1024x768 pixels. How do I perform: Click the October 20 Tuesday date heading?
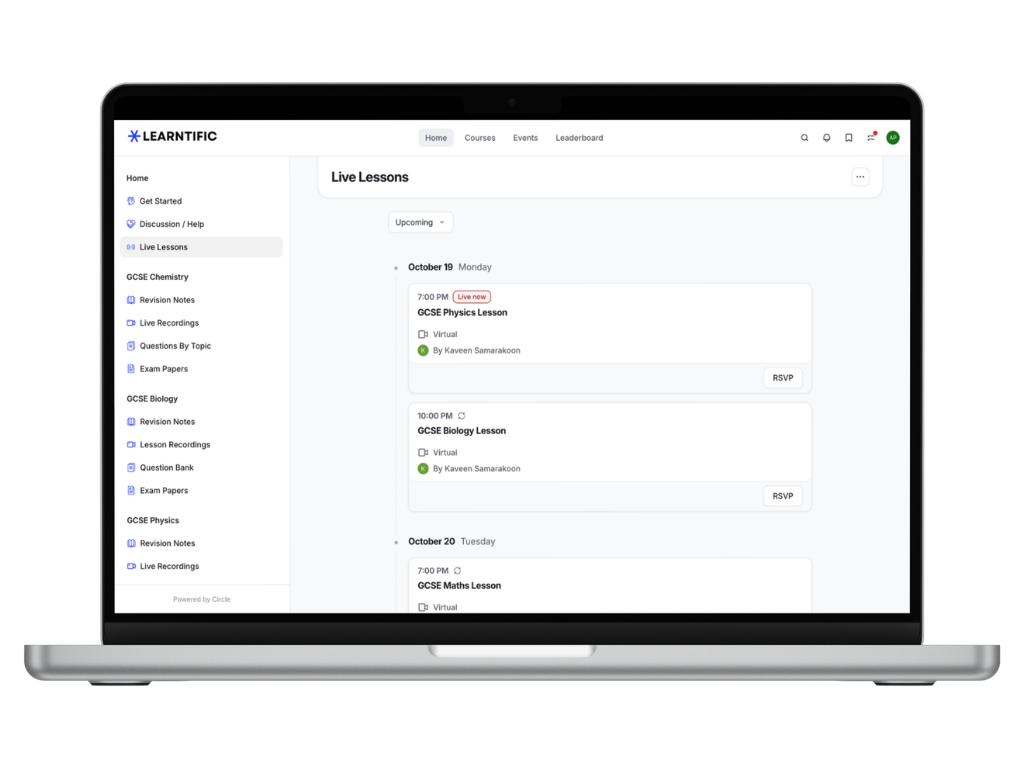pyautogui.click(x=452, y=541)
